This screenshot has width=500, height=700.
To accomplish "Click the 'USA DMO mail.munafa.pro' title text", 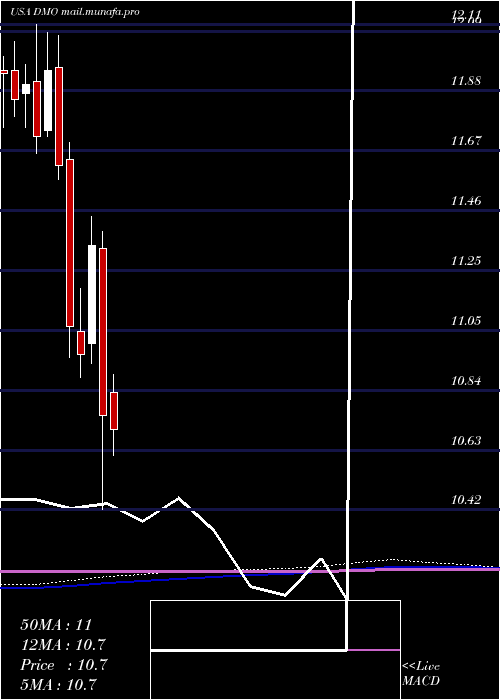I will pyautogui.click(x=75, y=12).
